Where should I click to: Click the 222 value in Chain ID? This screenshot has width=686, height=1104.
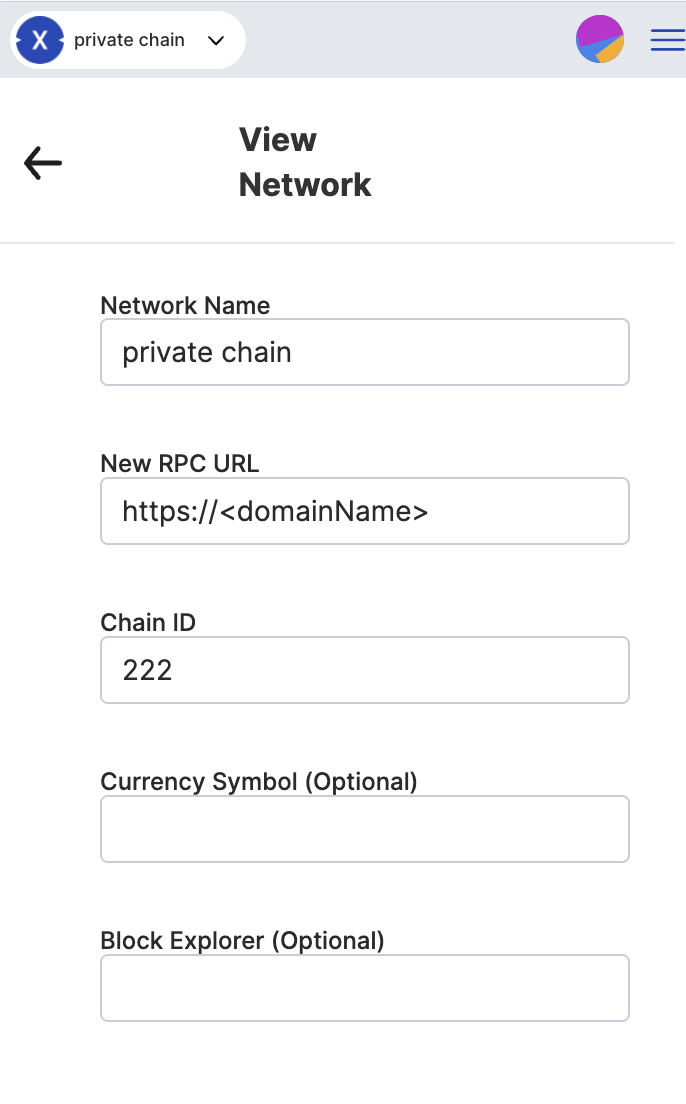[147, 670]
